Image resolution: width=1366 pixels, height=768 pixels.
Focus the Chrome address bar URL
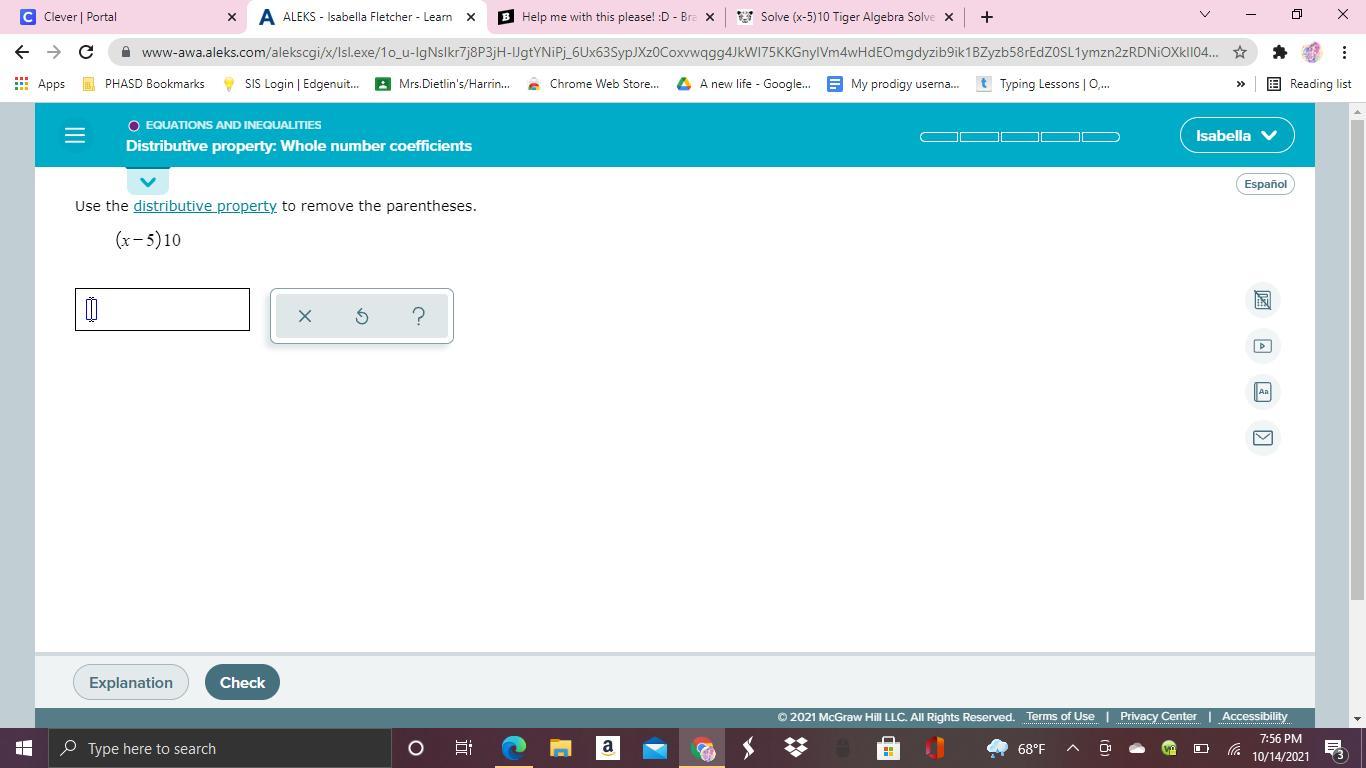point(680,52)
